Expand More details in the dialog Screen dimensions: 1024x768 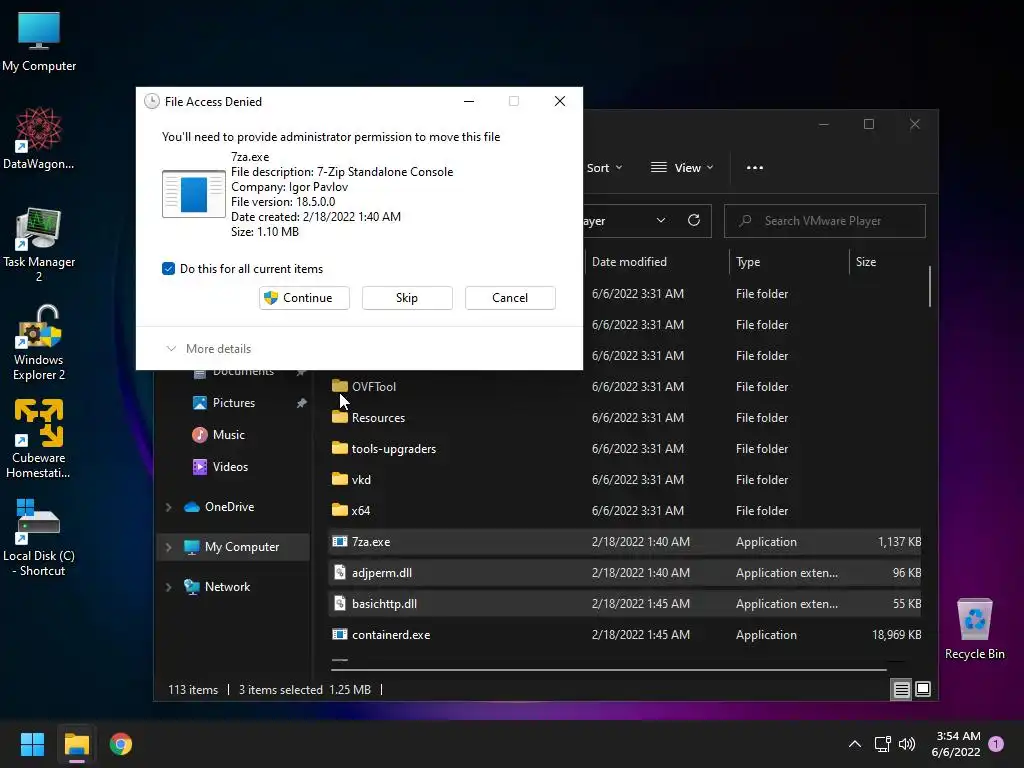209,349
